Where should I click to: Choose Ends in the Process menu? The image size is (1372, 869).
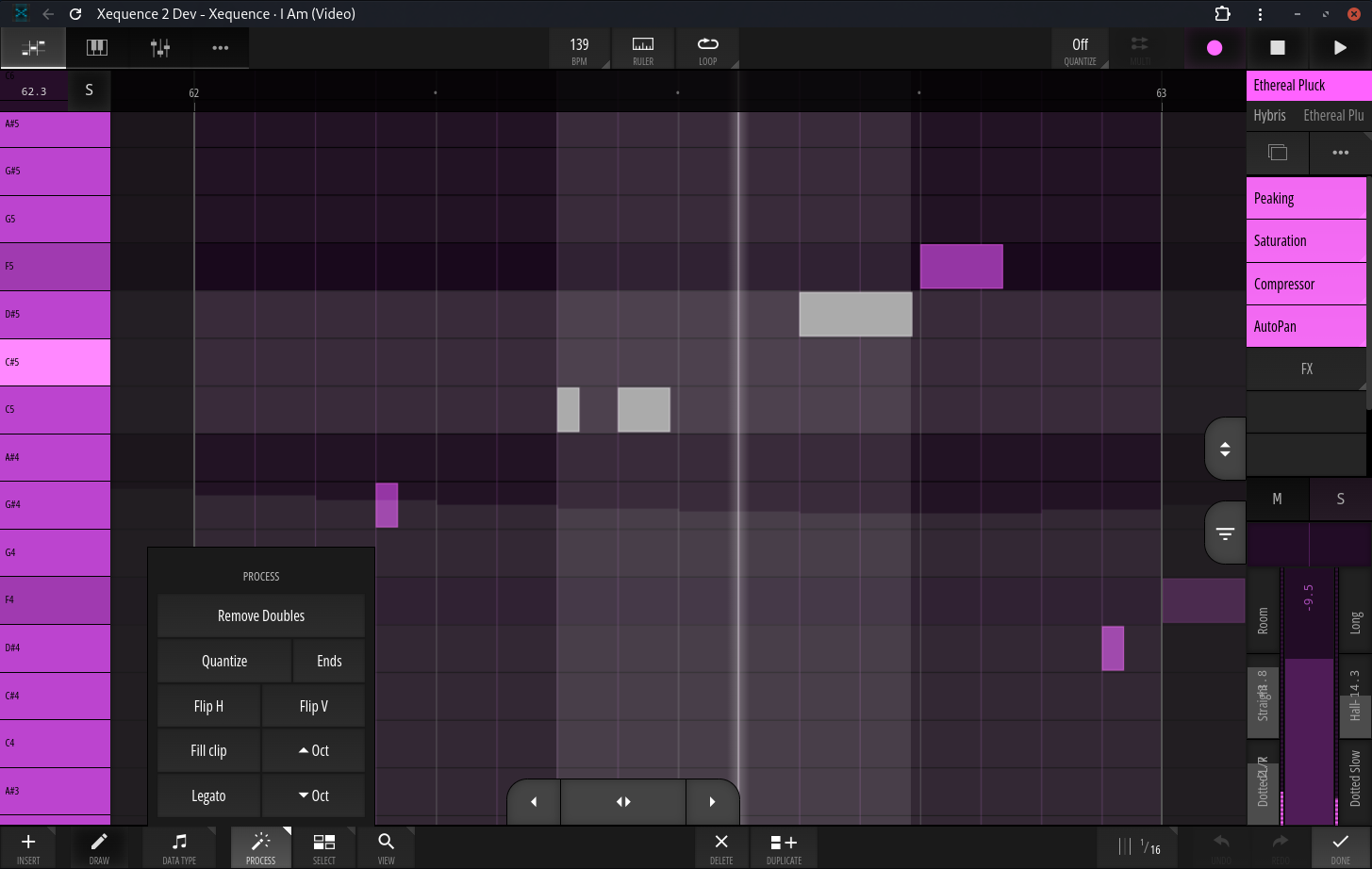pos(329,661)
